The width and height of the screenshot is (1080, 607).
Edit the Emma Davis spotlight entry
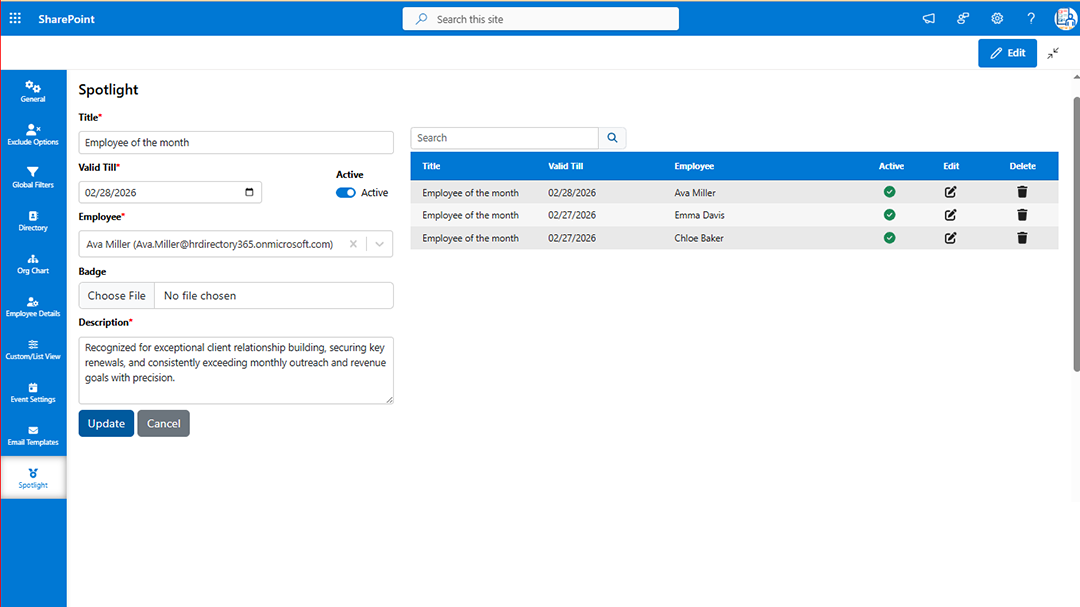[950, 214]
